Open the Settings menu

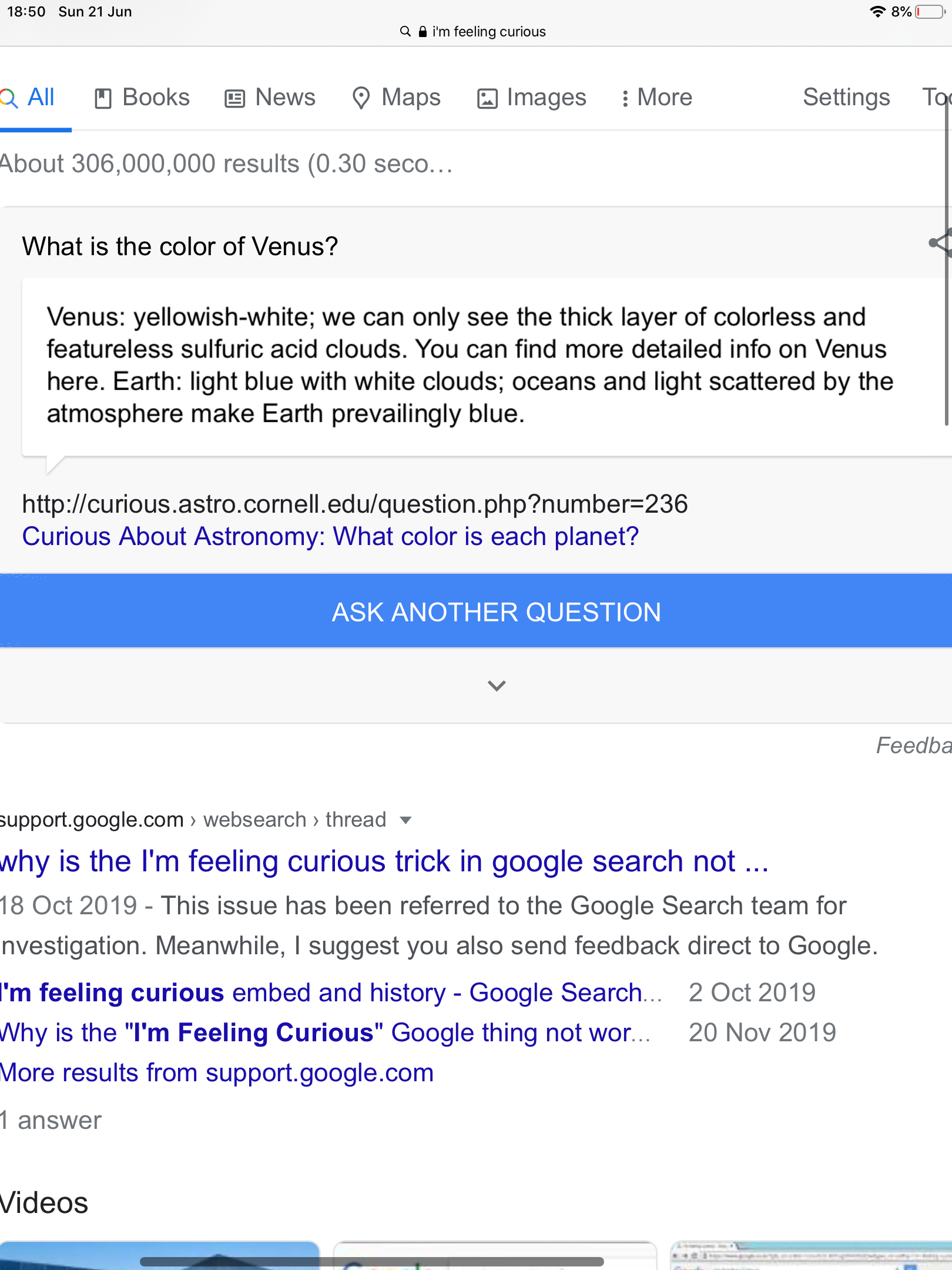(x=846, y=98)
